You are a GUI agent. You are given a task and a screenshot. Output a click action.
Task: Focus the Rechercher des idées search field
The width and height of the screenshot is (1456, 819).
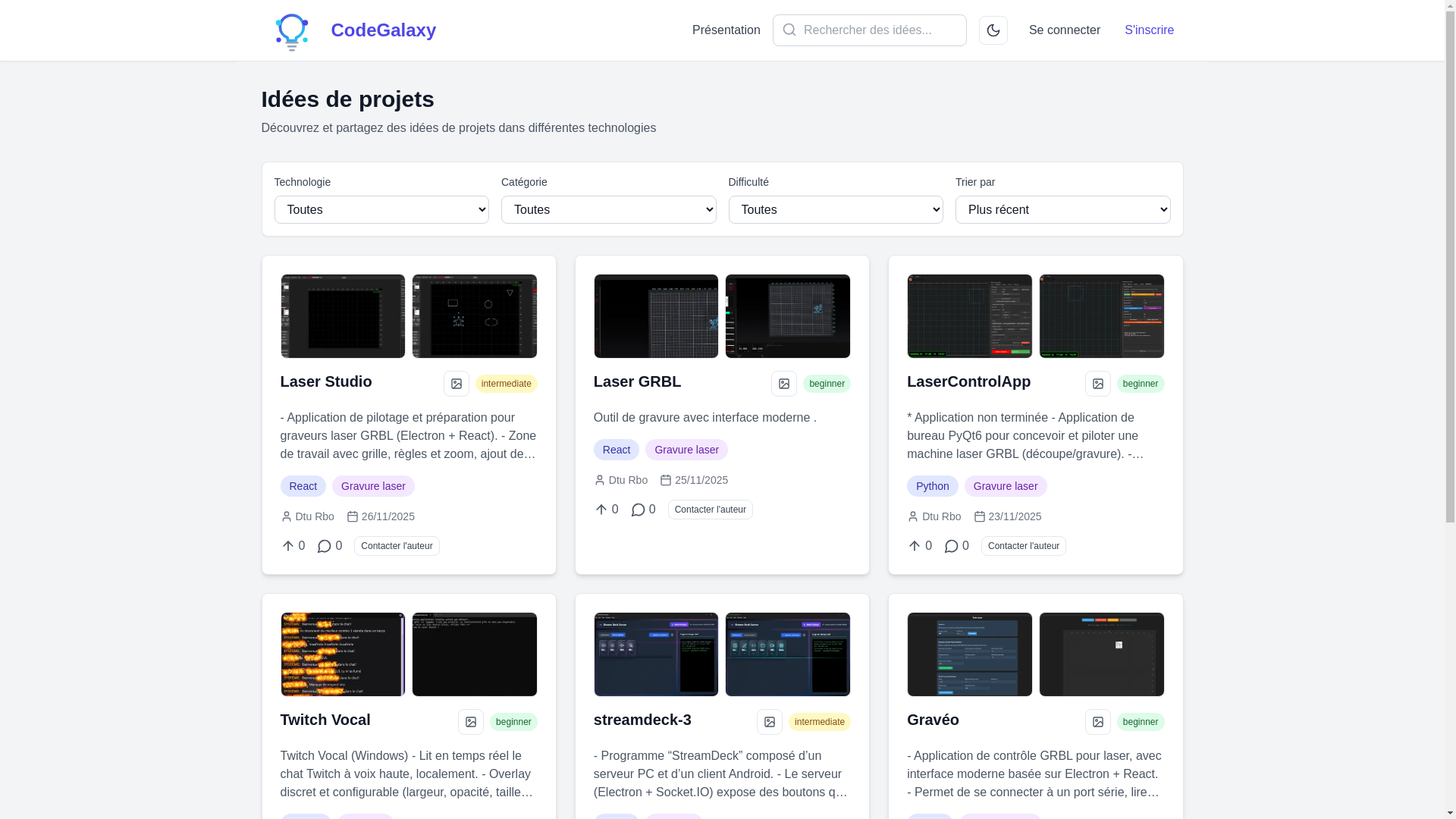tap(870, 30)
